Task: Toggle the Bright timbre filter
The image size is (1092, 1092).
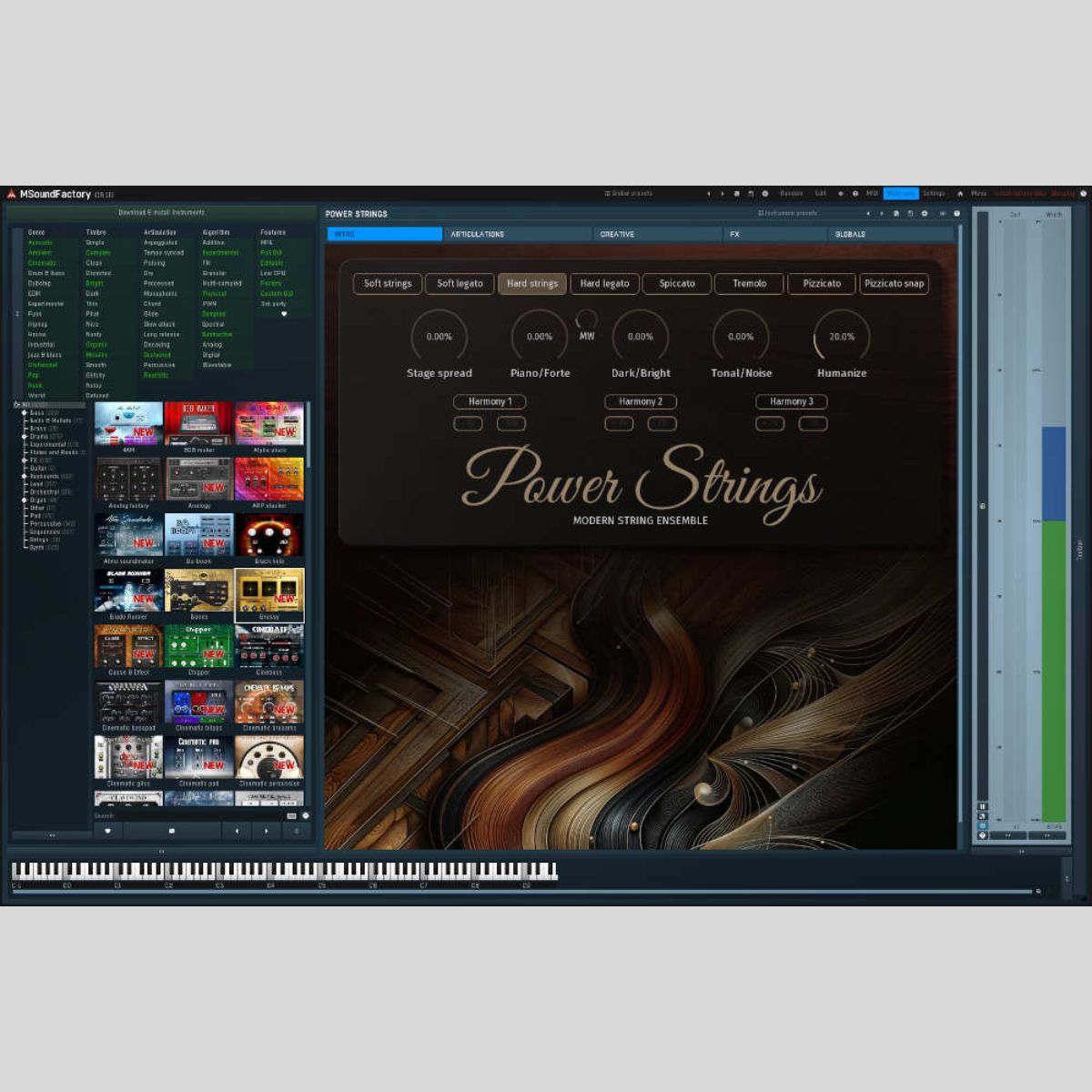Action: click(95, 283)
